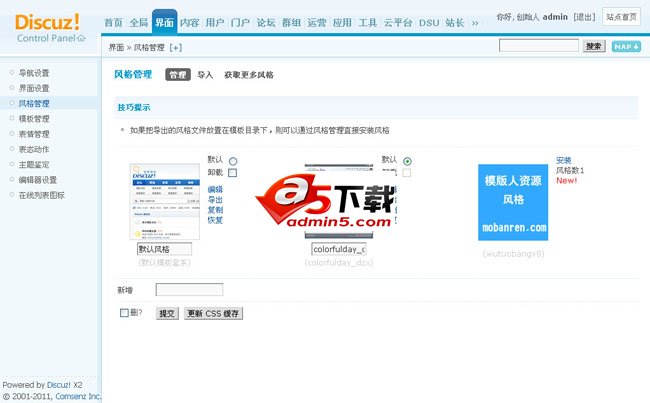This screenshot has width=650, height=403.
Task: Open 表情管理 in the sidebar
Action: pos(34,134)
